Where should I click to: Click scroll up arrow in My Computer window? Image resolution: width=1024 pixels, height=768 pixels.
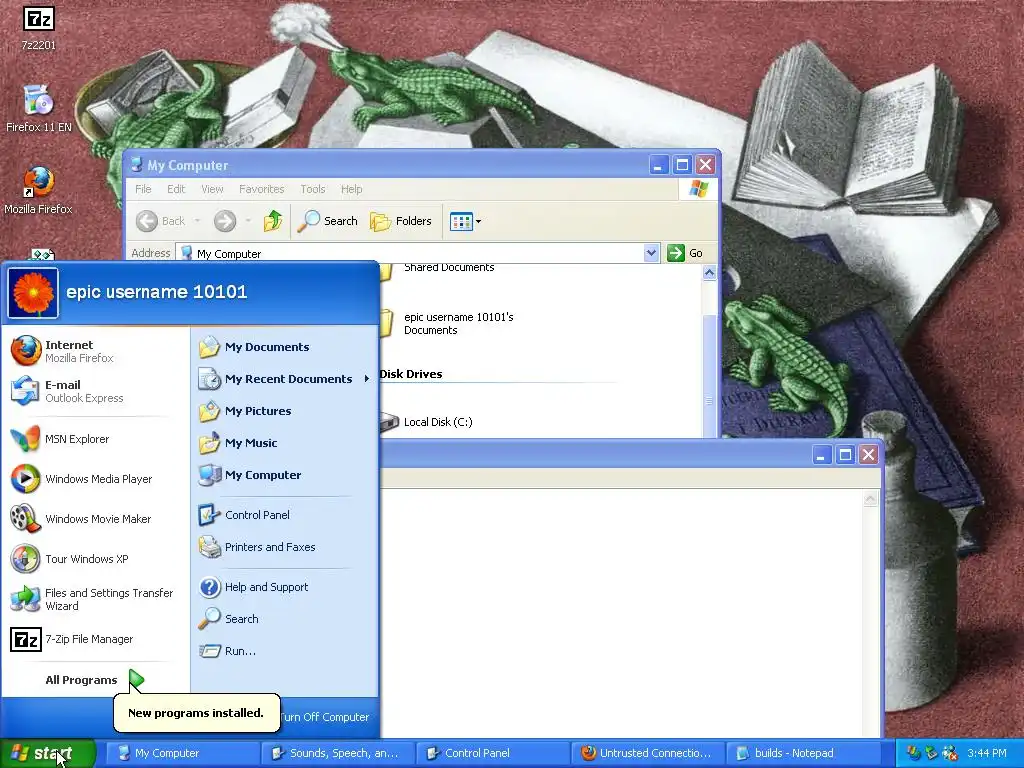tap(709, 273)
